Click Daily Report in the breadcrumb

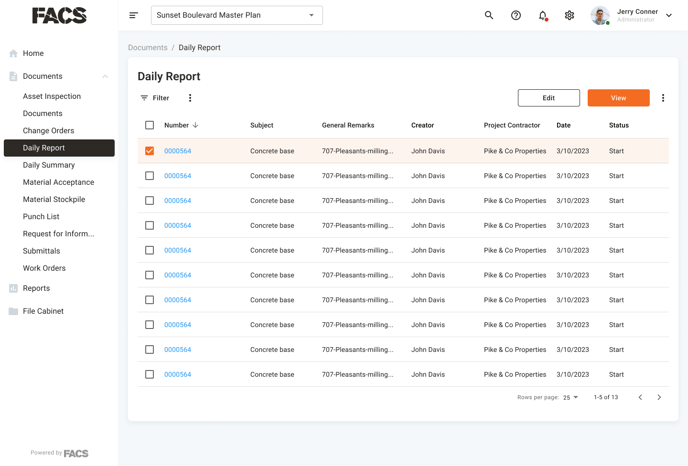[x=199, y=47]
